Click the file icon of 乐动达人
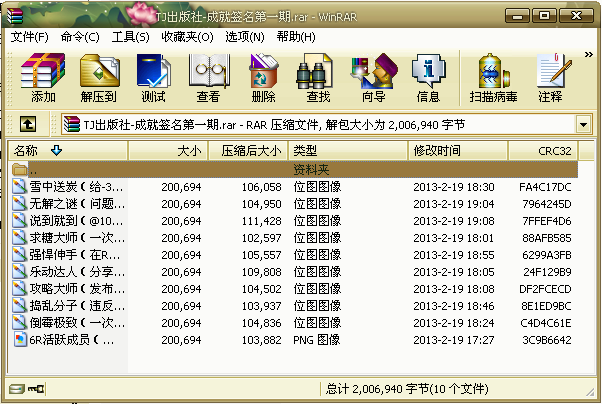 click(x=19, y=272)
